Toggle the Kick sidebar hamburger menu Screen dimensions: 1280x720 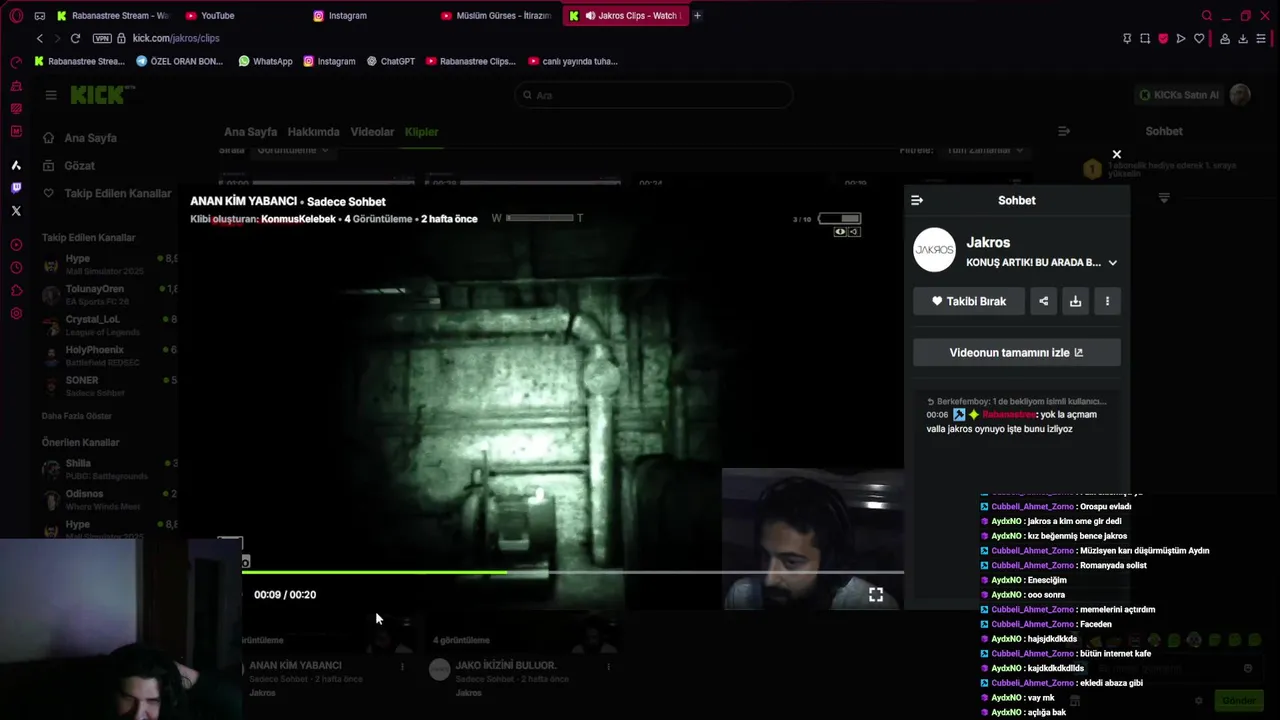point(51,95)
